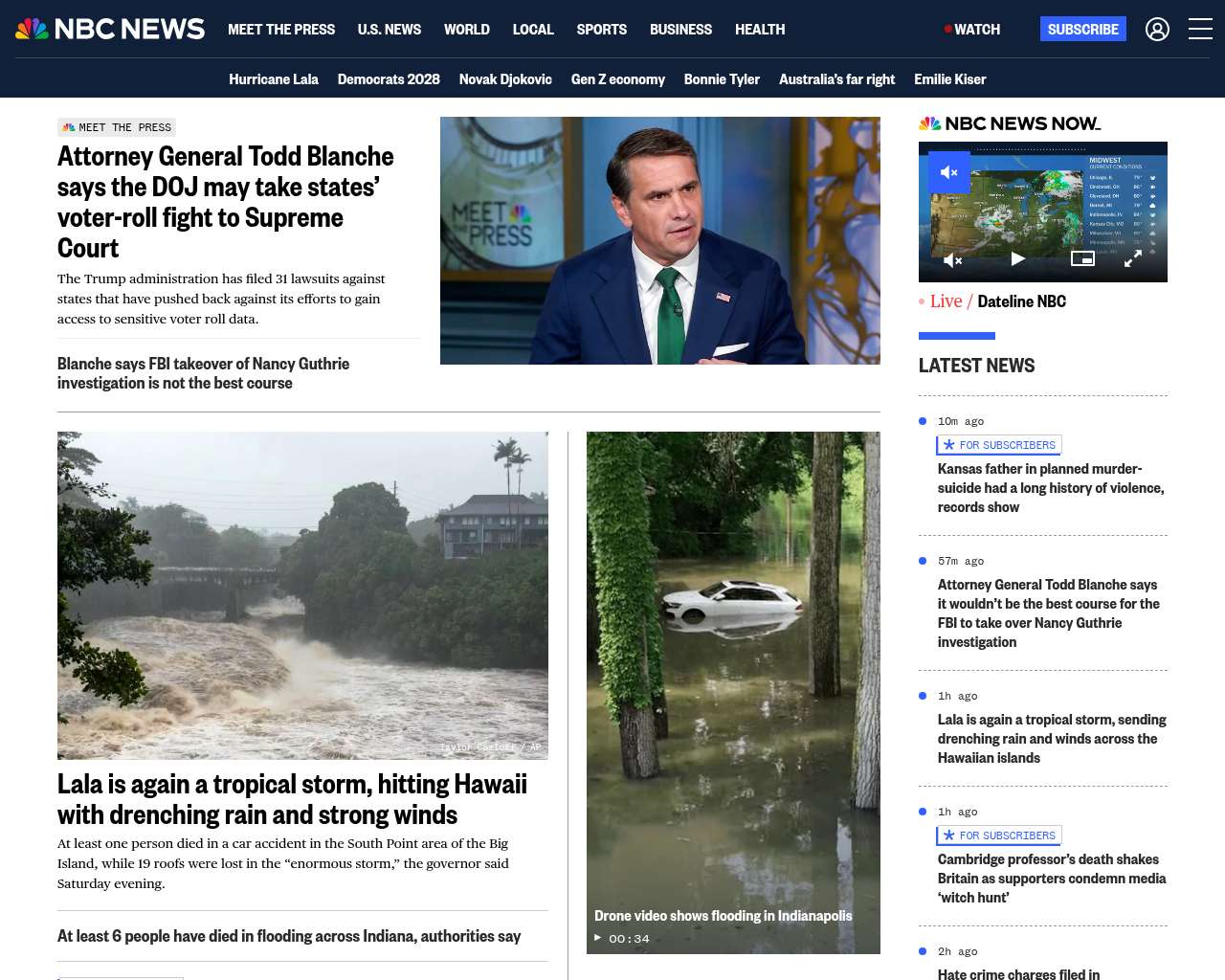Click the 'At least one person died' summary paragraph
Image resolution: width=1225 pixels, height=980 pixels.
tap(283, 863)
